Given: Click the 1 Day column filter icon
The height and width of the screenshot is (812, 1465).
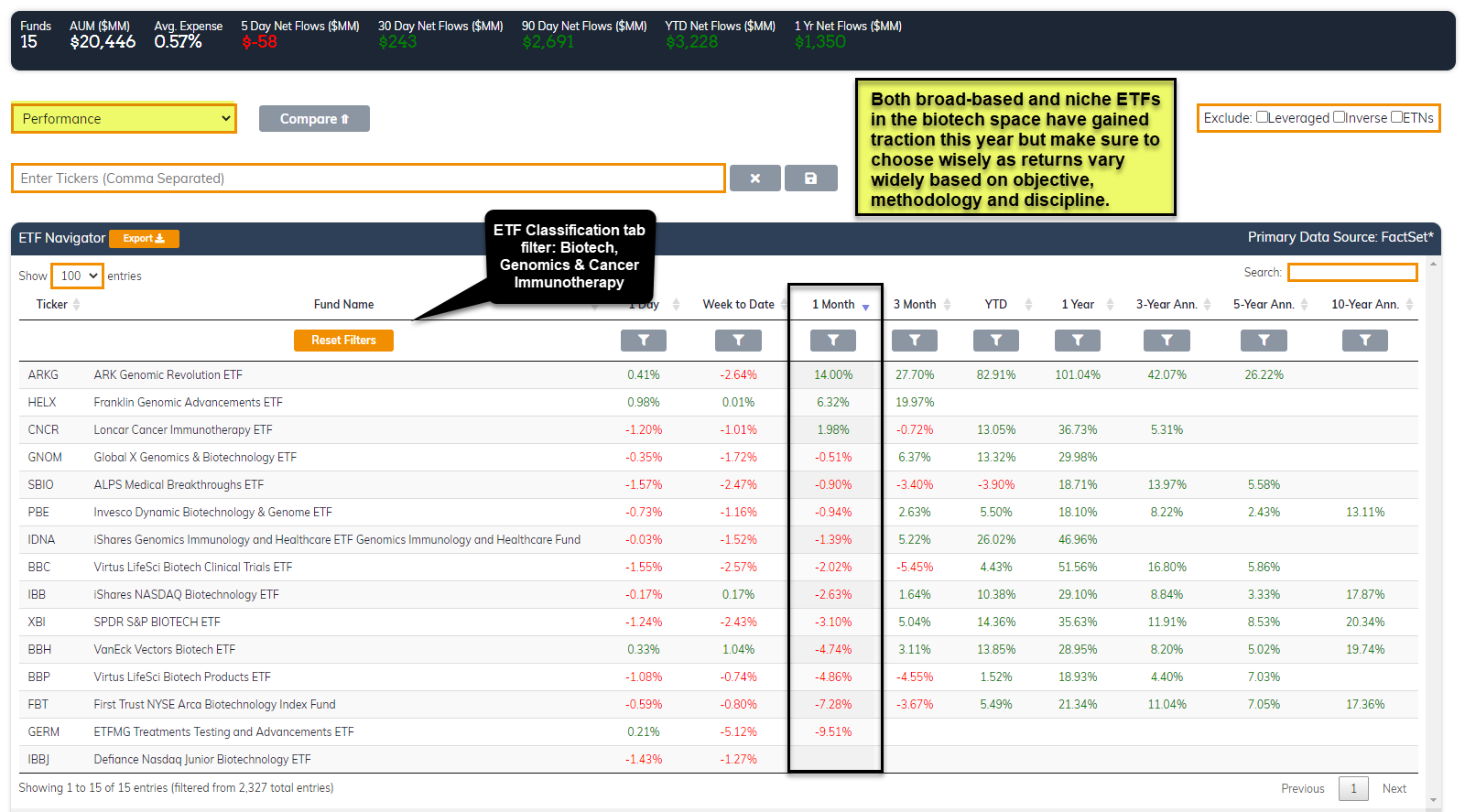Looking at the screenshot, I should (644, 341).
